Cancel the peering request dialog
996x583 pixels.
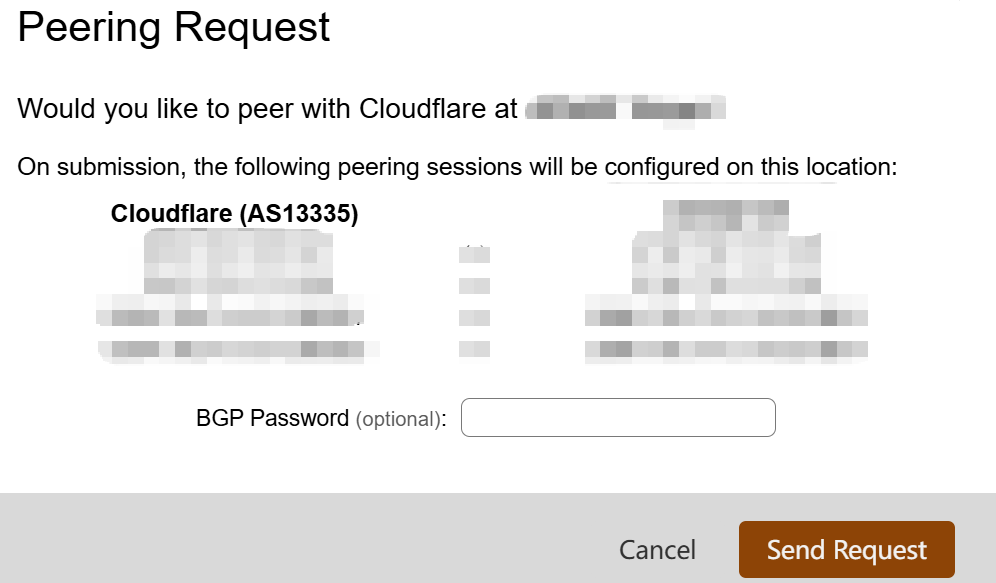(x=657, y=549)
